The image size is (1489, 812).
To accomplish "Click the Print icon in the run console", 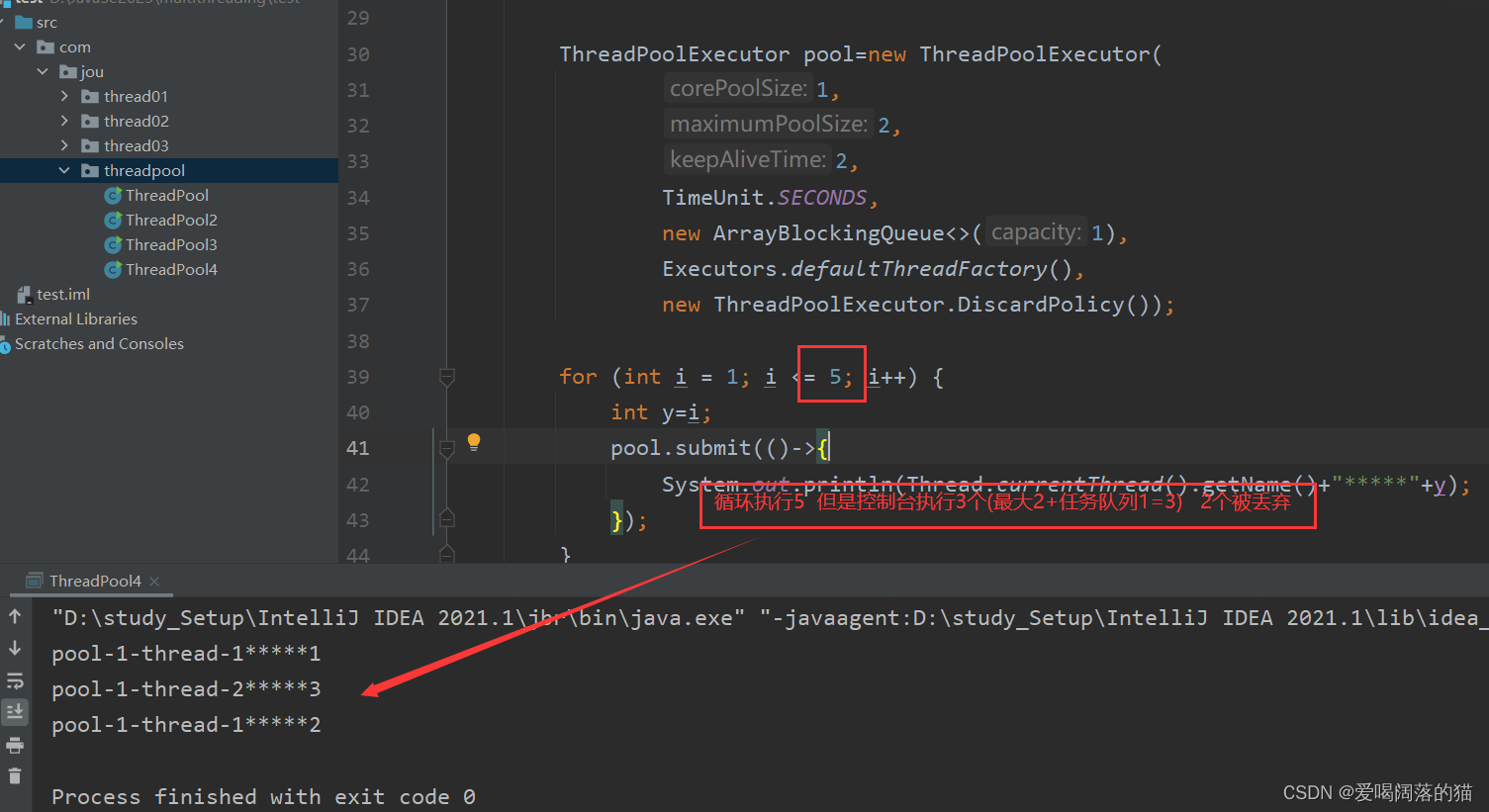I will [15, 745].
